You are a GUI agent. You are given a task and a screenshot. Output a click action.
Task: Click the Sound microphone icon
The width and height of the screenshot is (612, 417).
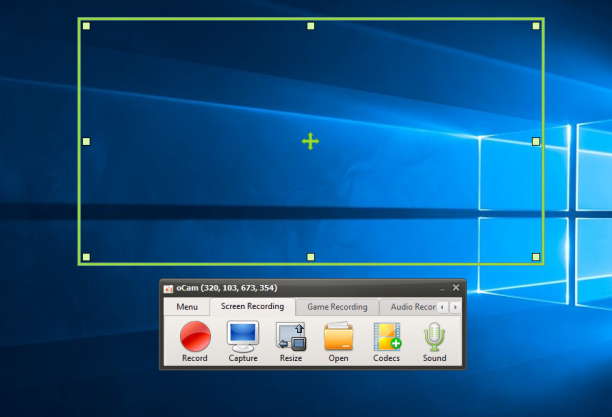point(434,336)
